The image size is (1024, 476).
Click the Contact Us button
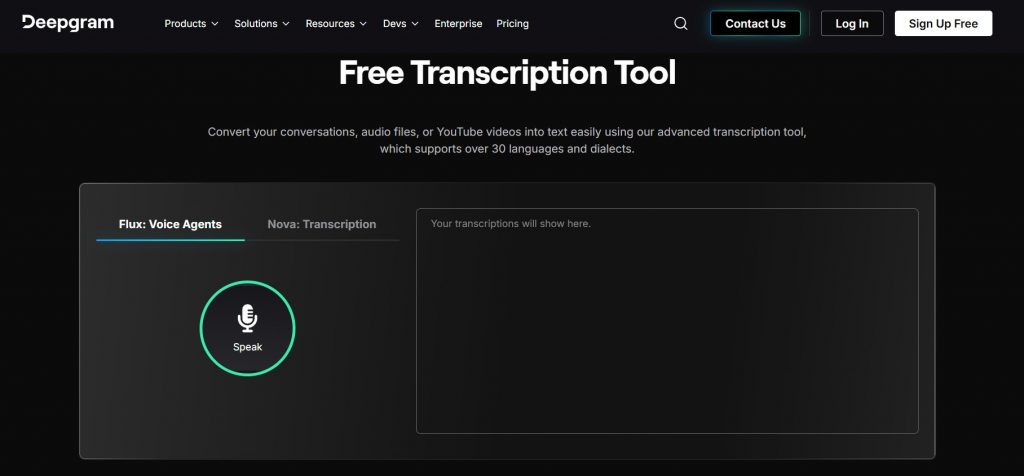pyautogui.click(x=756, y=24)
